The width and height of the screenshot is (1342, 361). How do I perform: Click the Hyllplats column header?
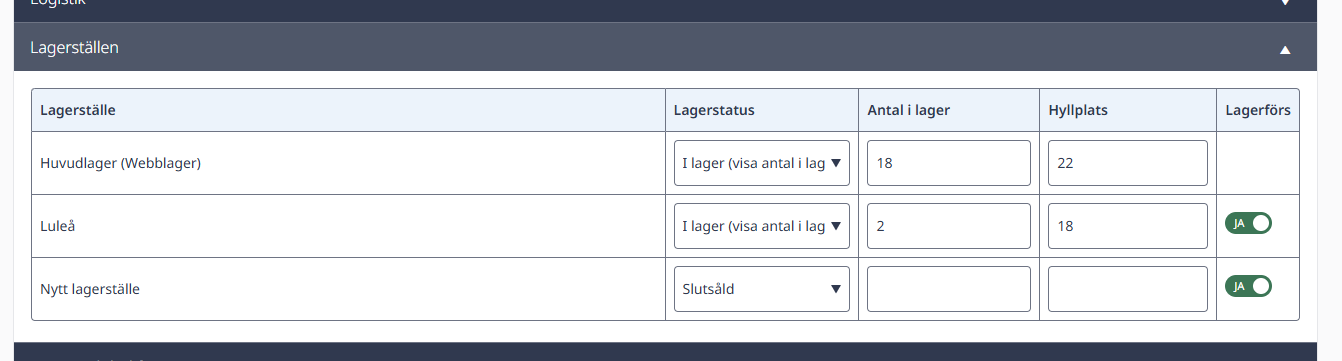[x=1078, y=110]
